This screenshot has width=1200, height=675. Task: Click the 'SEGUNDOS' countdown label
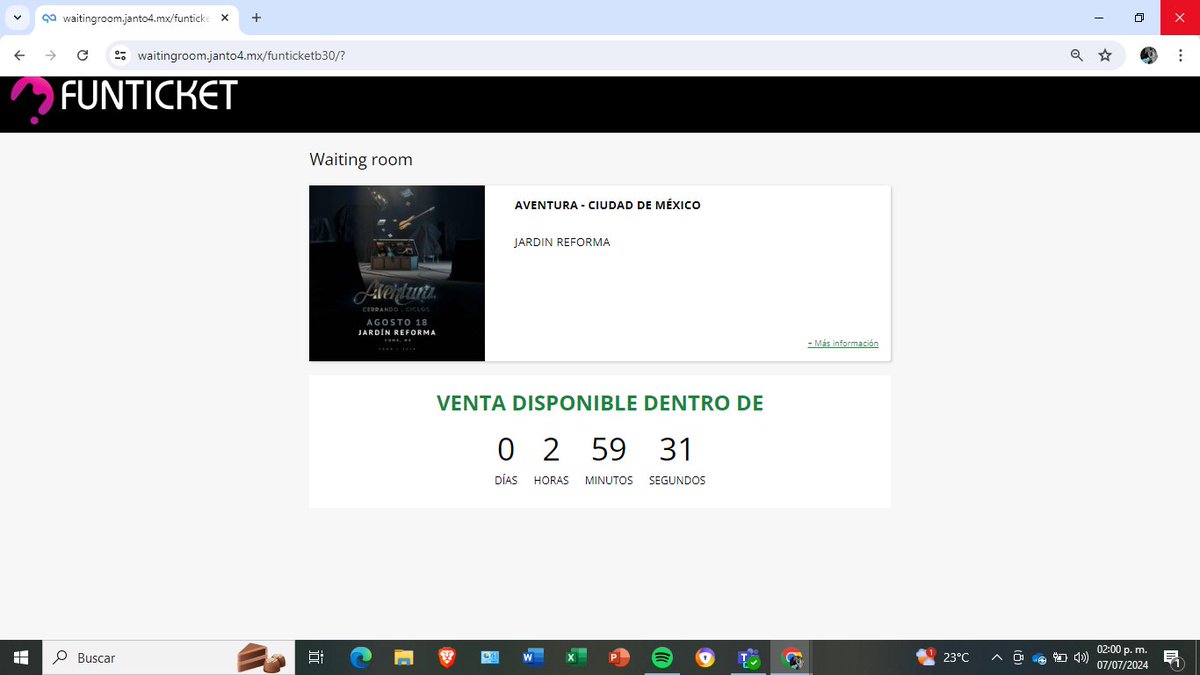coord(677,480)
